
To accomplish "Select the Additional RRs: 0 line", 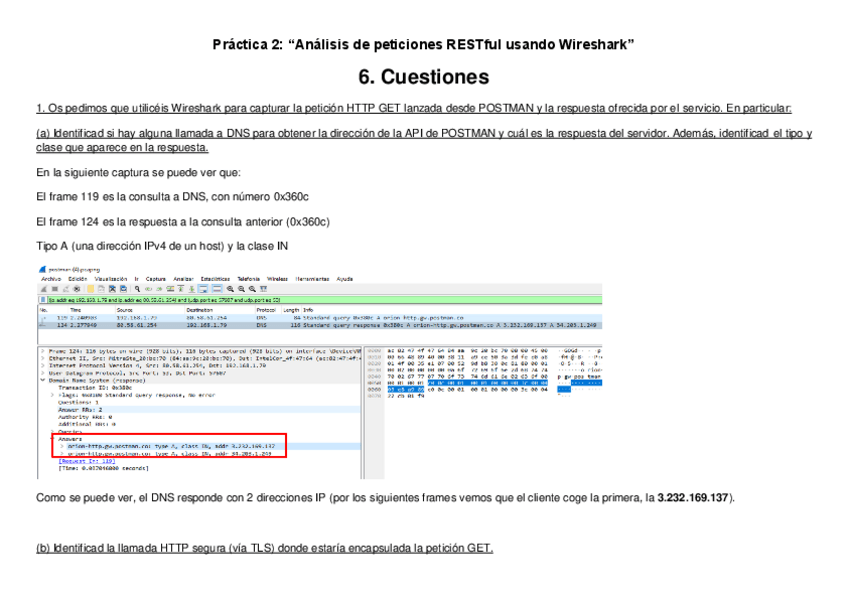I will coord(87,424).
